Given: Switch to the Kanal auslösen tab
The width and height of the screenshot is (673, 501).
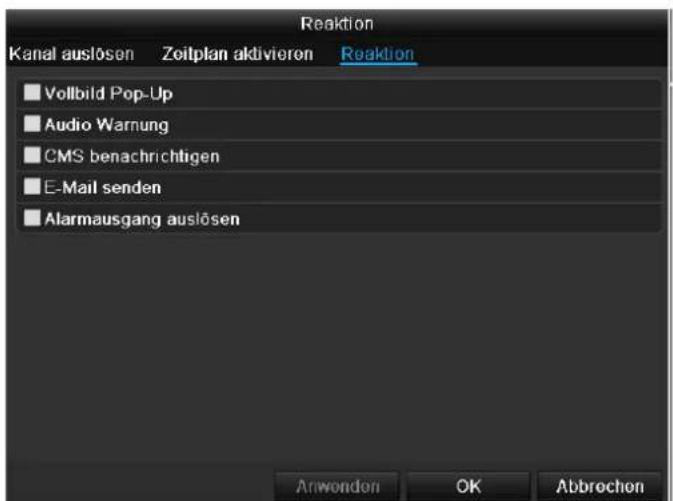Looking at the screenshot, I should (x=71, y=54).
